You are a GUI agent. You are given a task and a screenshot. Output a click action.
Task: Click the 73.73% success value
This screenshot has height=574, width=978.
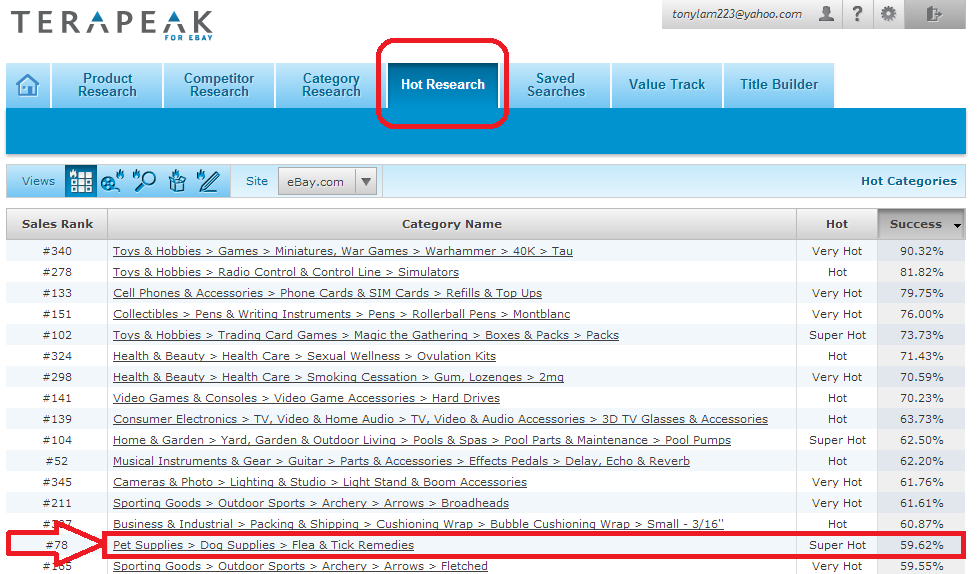[x=921, y=335]
